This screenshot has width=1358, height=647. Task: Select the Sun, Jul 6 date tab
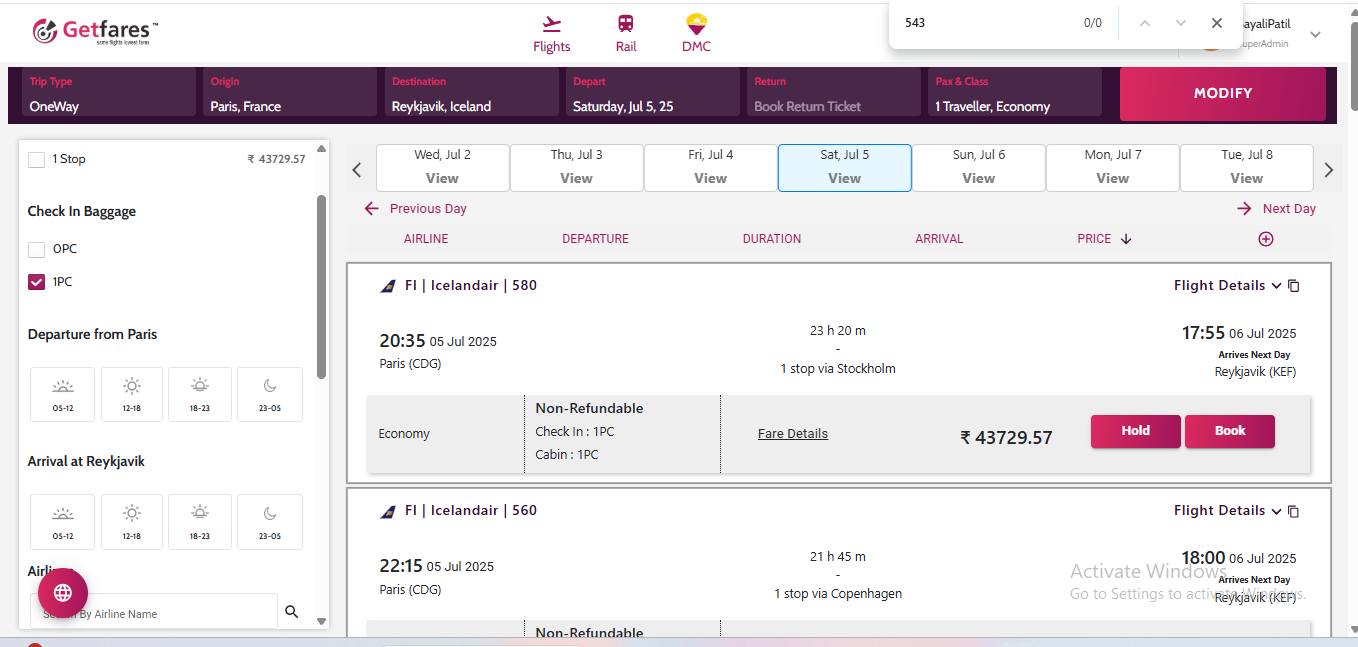pos(978,167)
